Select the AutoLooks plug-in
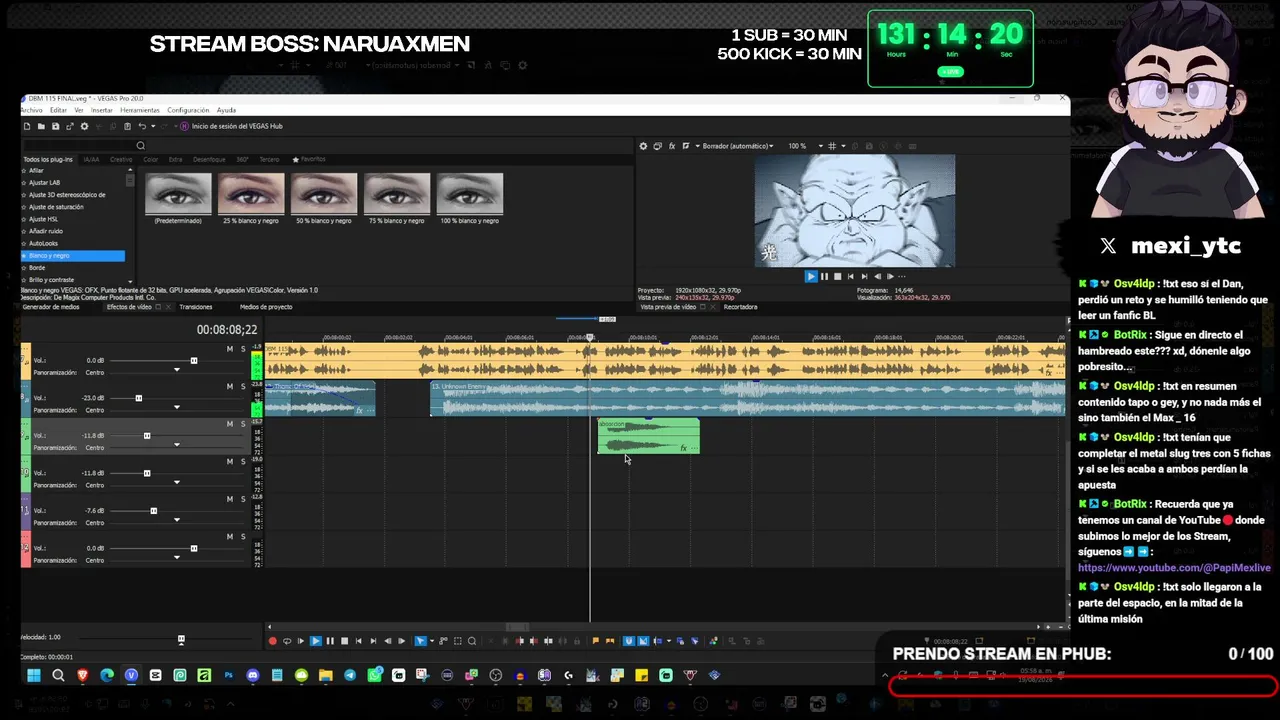 [43, 243]
